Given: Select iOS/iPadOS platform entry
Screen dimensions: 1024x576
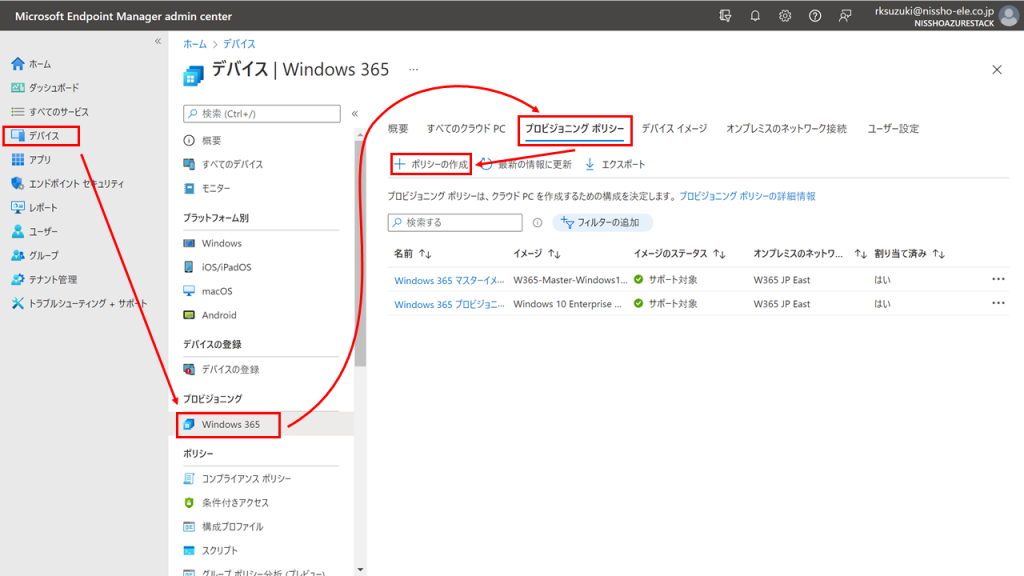Looking at the screenshot, I should [217, 267].
